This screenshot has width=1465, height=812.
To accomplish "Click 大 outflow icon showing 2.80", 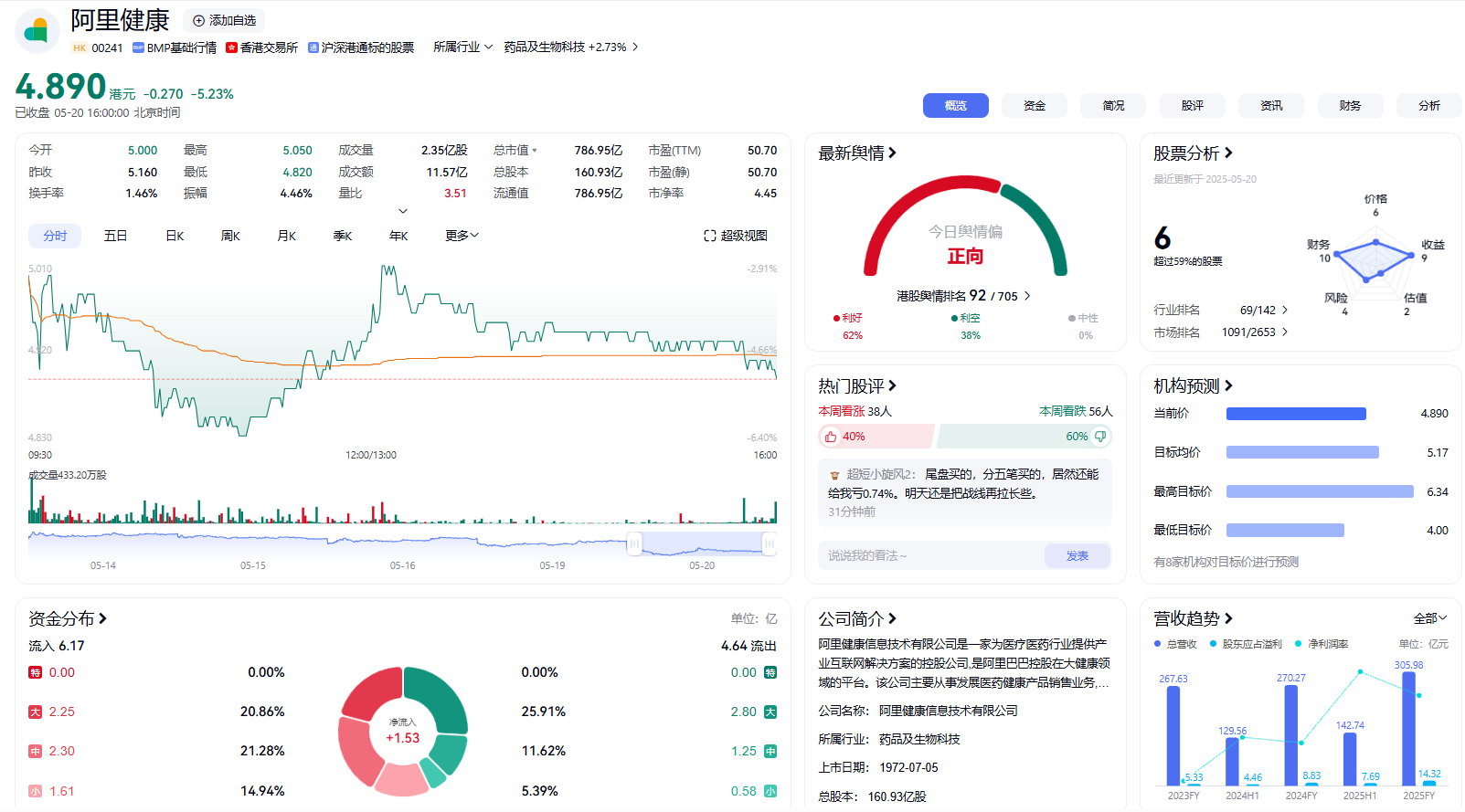I will [770, 712].
